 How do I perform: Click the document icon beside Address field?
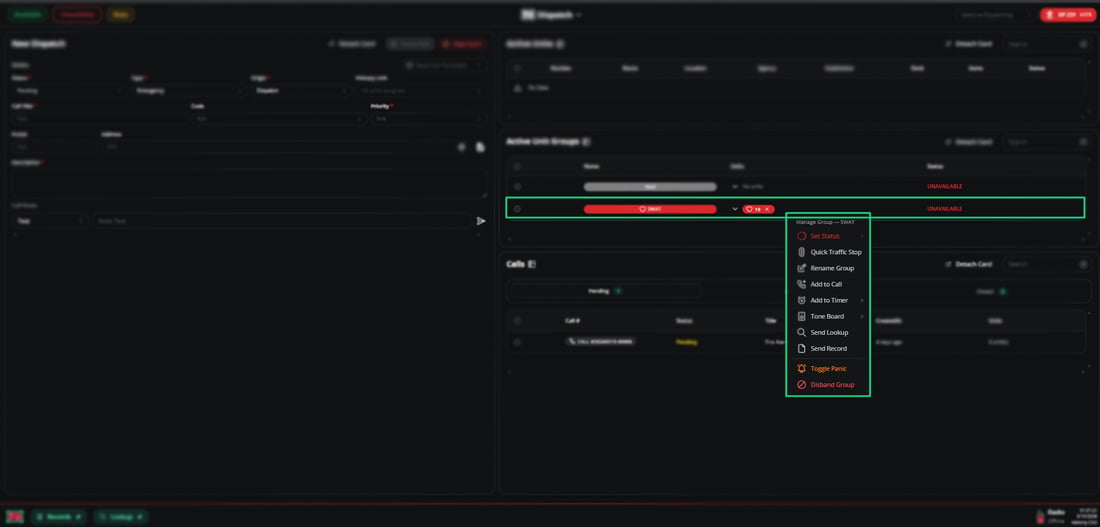(x=481, y=147)
